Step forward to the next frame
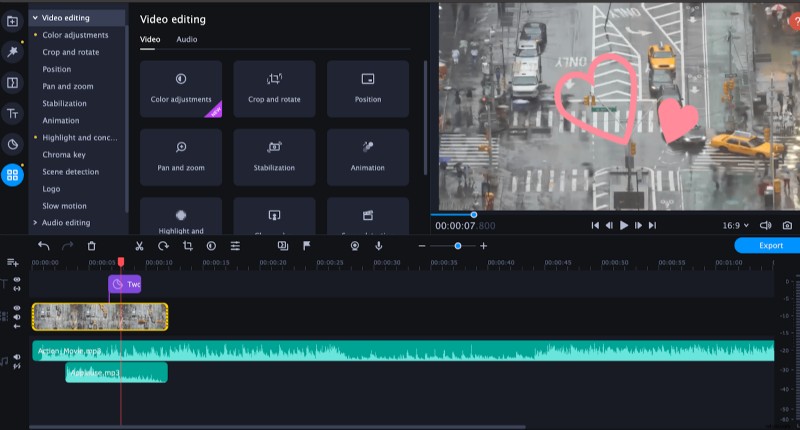This screenshot has width=800, height=430. click(x=638, y=225)
